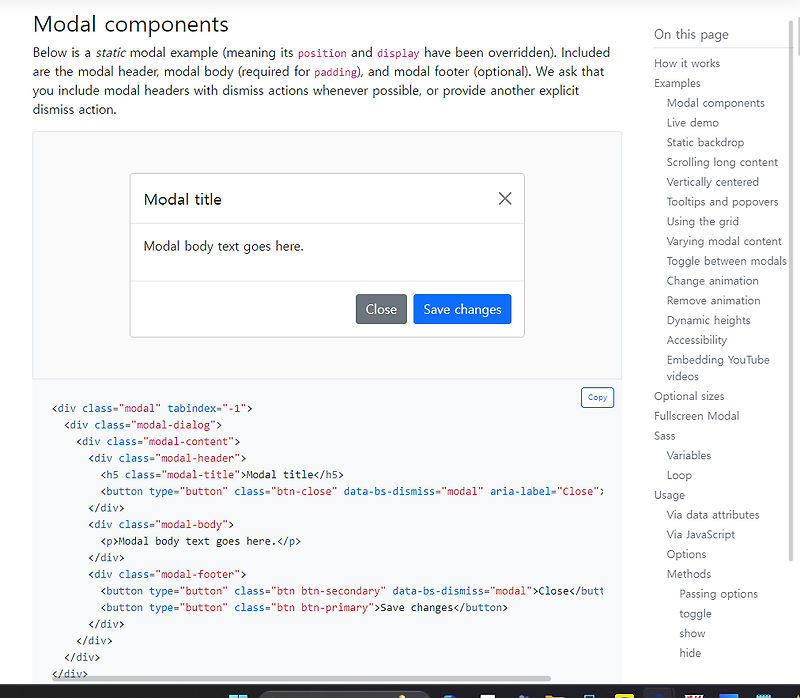Open "Variables" under the Sass section

pos(687,455)
